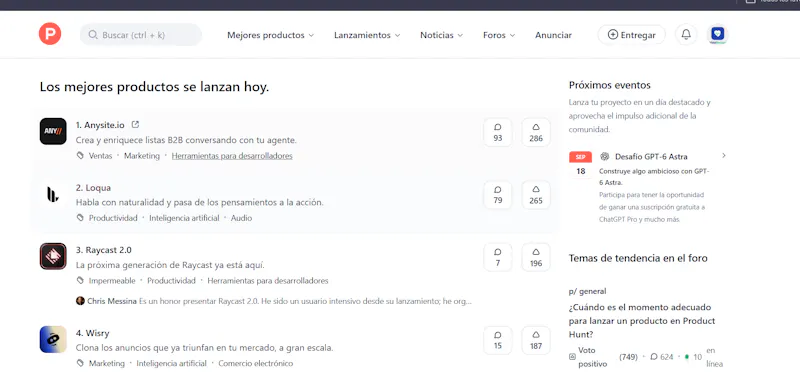Expand the Mejores productos menu
This screenshot has height=388, width=800.
click(x=270, y=35)
